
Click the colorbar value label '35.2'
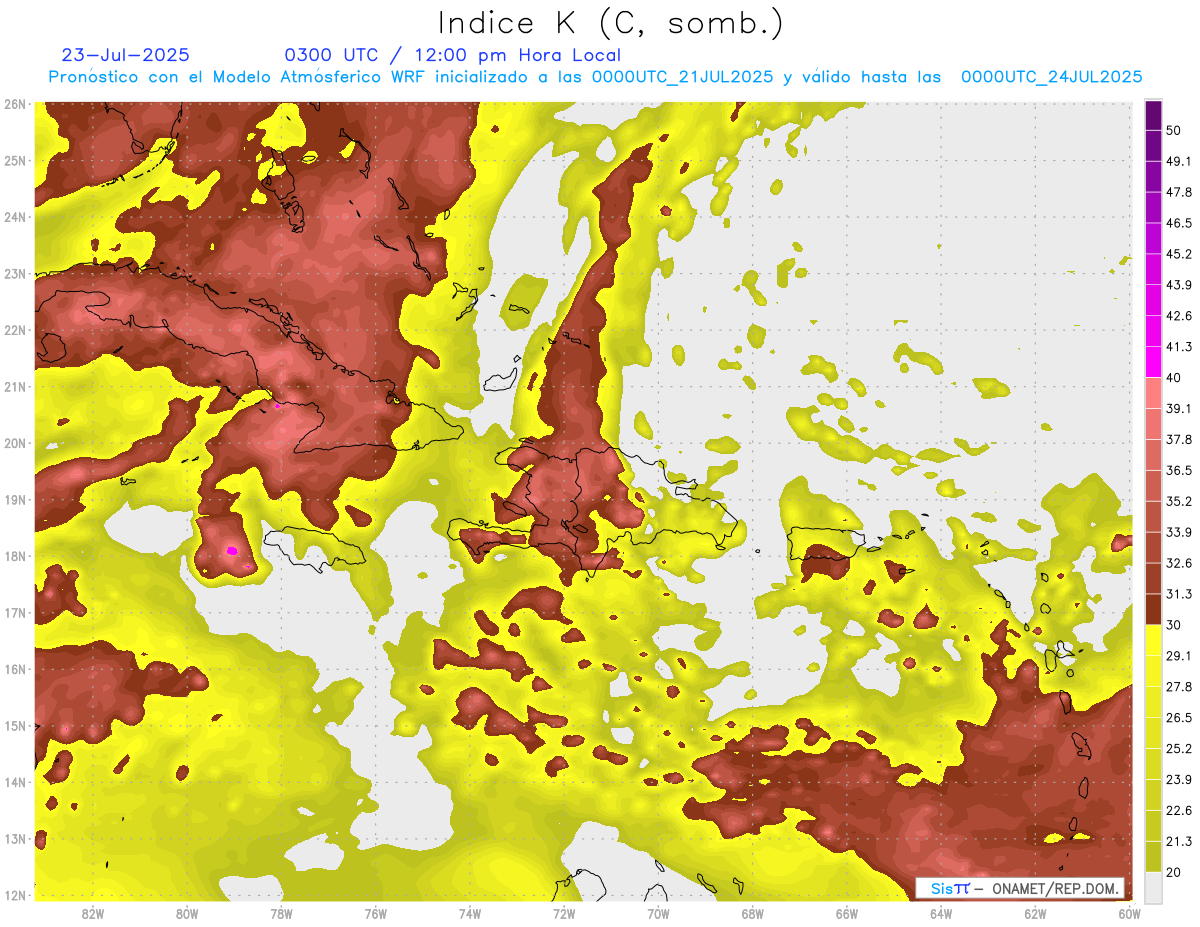coord(1178,501)
